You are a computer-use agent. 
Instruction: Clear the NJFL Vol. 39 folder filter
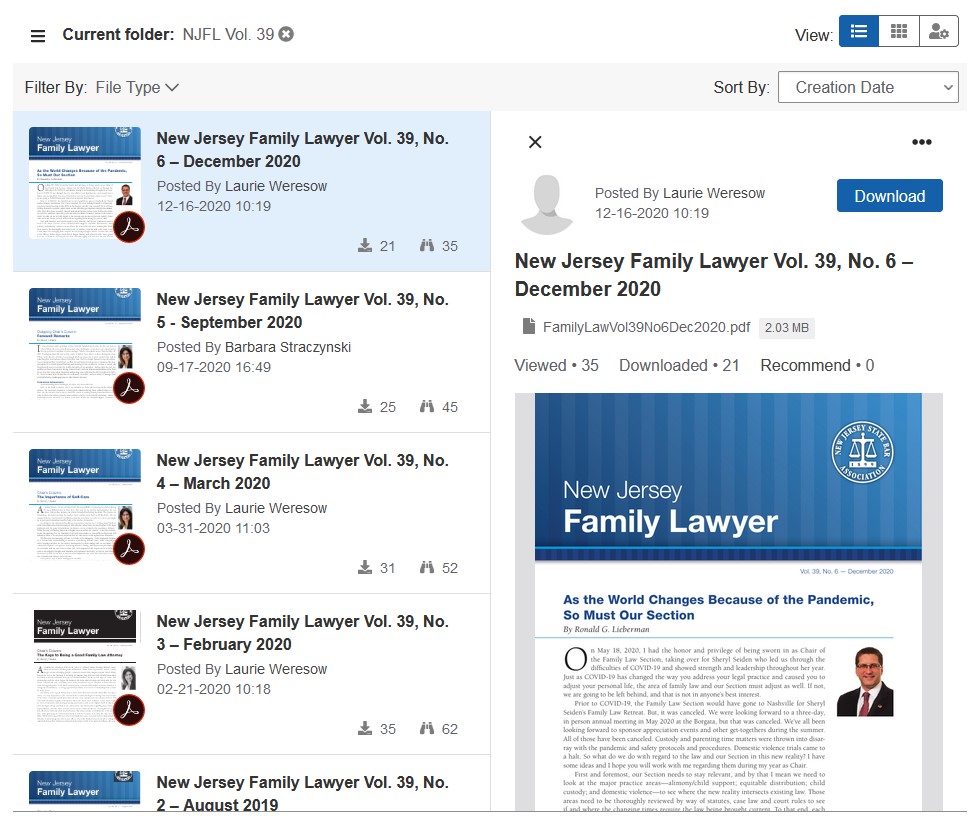286,34
